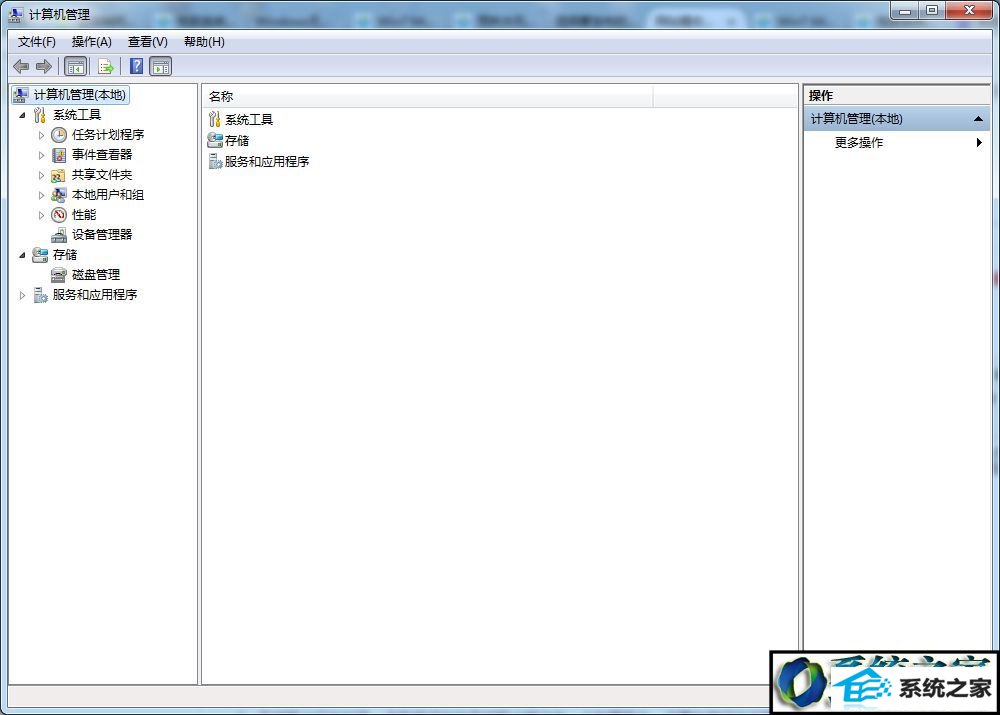Image resolution: width=1000 pixels, height=715 pixels.
Task: Click the 计算机管理(本地) root node icon
Action: (21, 95)
